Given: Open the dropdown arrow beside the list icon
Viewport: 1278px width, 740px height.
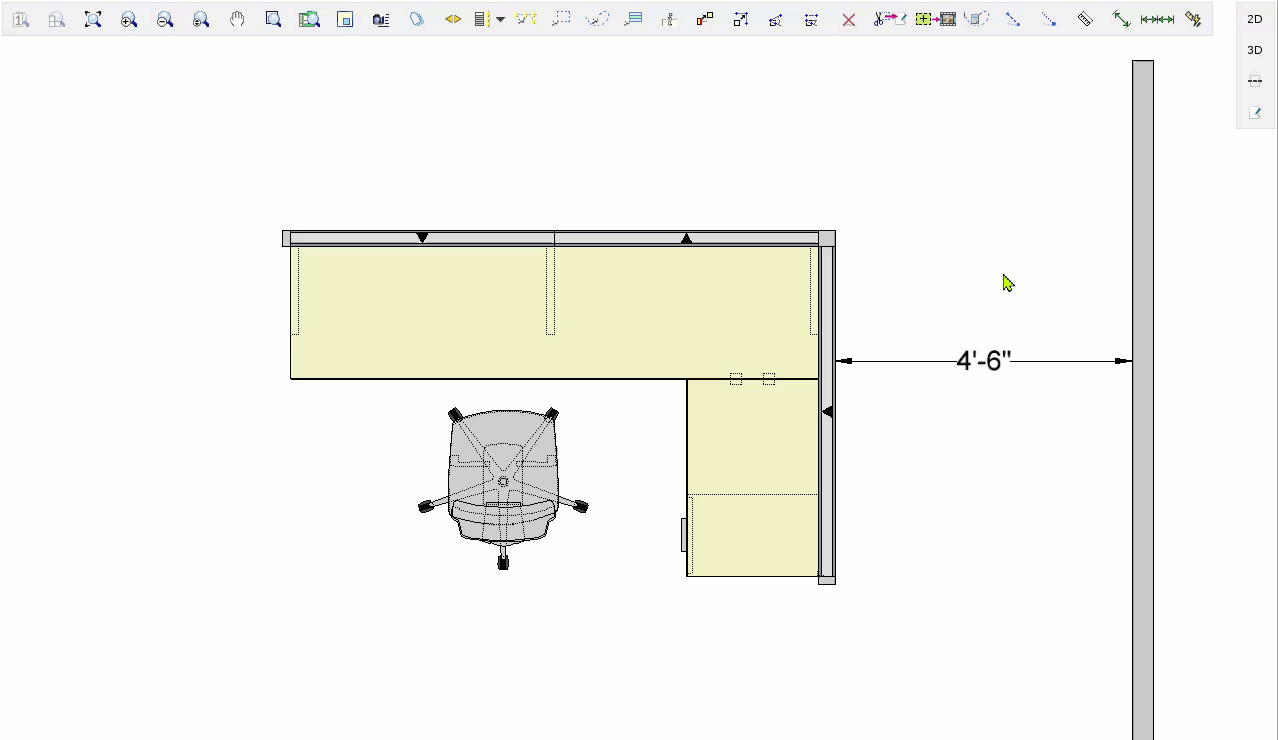Looking at the screenshot, I should [x=500, y=19].
